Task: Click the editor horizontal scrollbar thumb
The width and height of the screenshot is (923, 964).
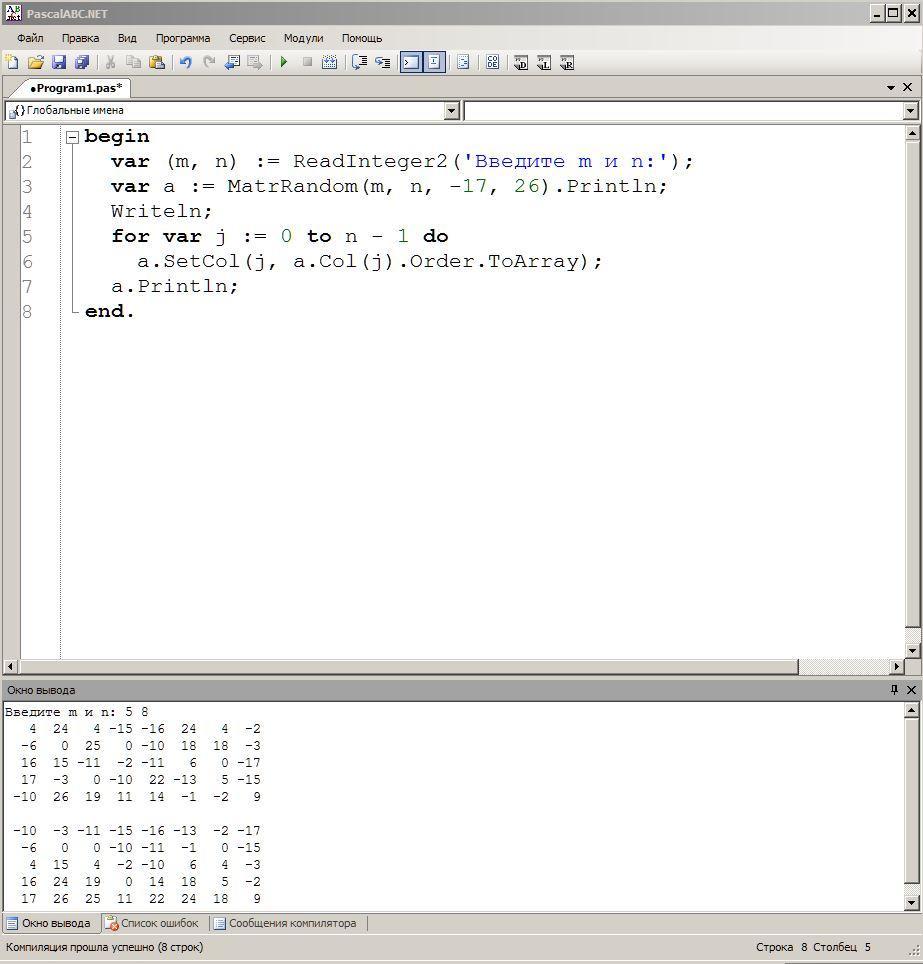Action: pyautogui.click(x=408, y=666)
